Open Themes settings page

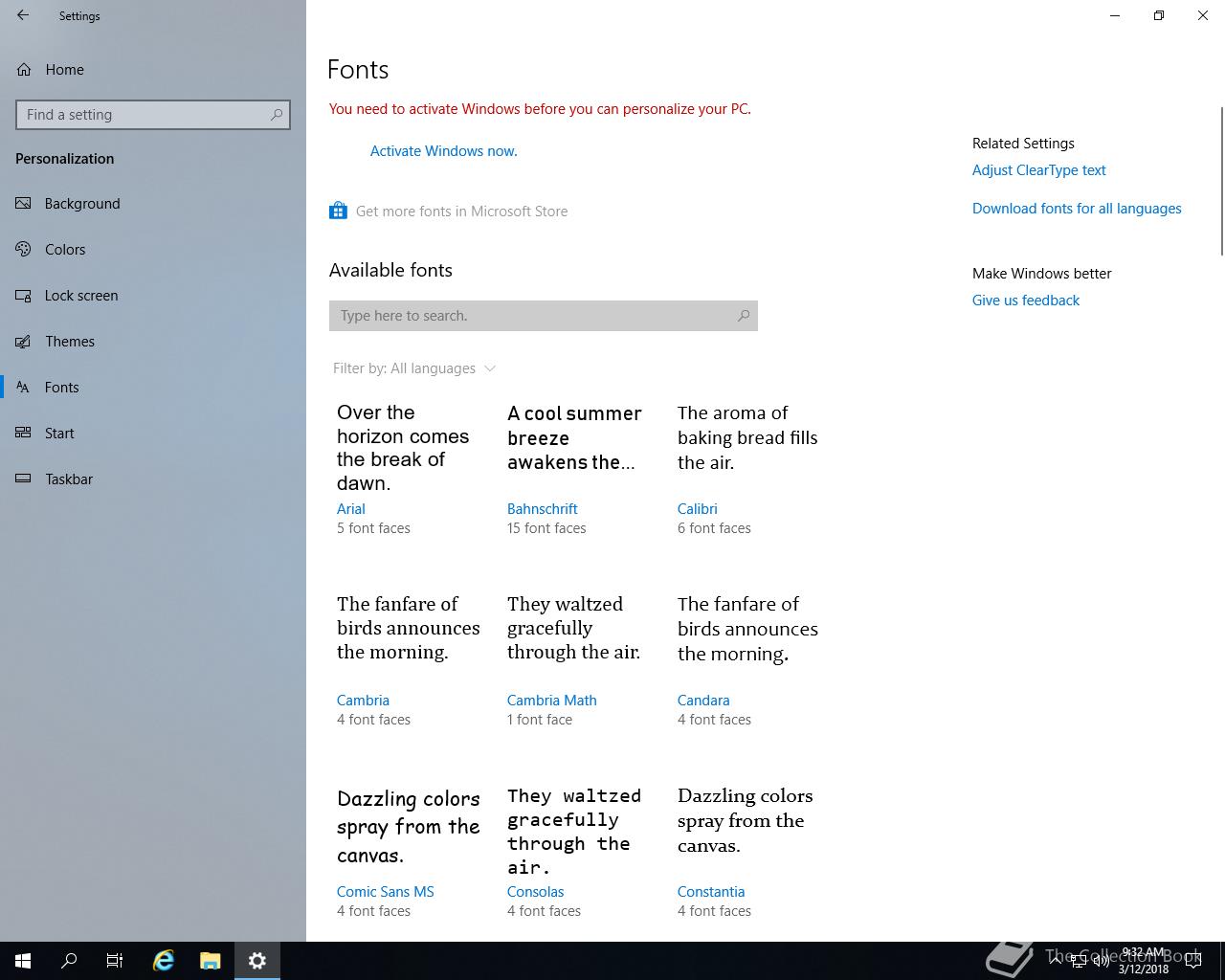point(153,341)
